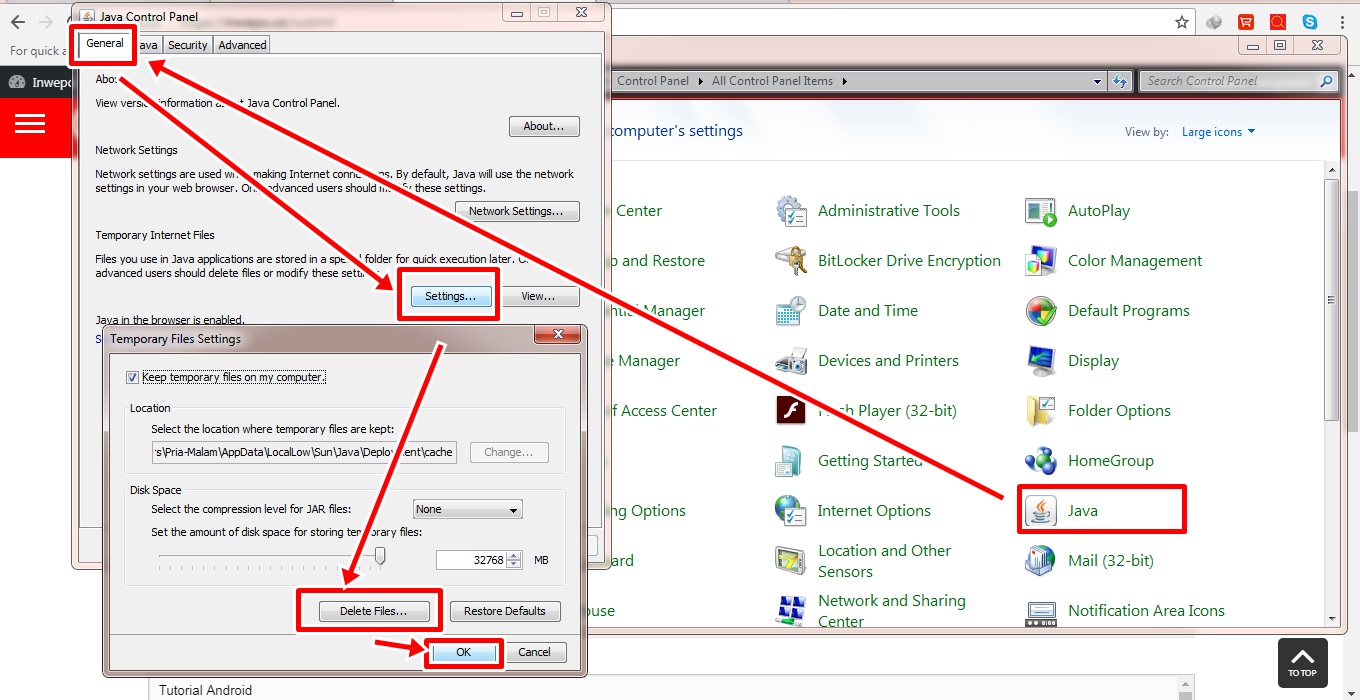Expand the All Control Panel Items breadcrumb arrow
This screenshot has height=700, width=1360.
[x=844, y=81]
